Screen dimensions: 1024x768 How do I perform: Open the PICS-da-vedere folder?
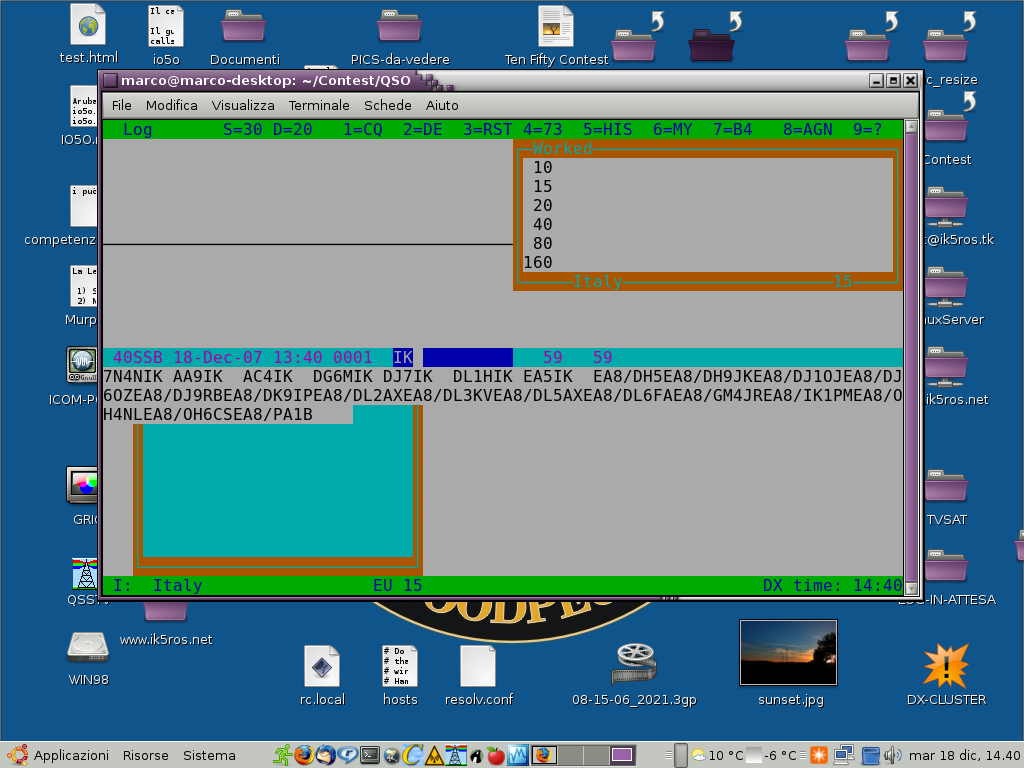coord(399,26)
